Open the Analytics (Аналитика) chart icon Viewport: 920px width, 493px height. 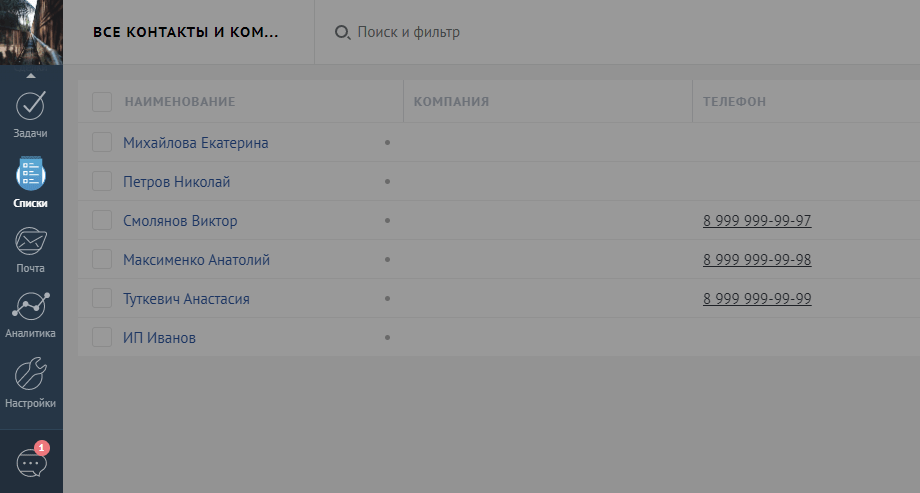pyautogui.click(x=31, y=307)
